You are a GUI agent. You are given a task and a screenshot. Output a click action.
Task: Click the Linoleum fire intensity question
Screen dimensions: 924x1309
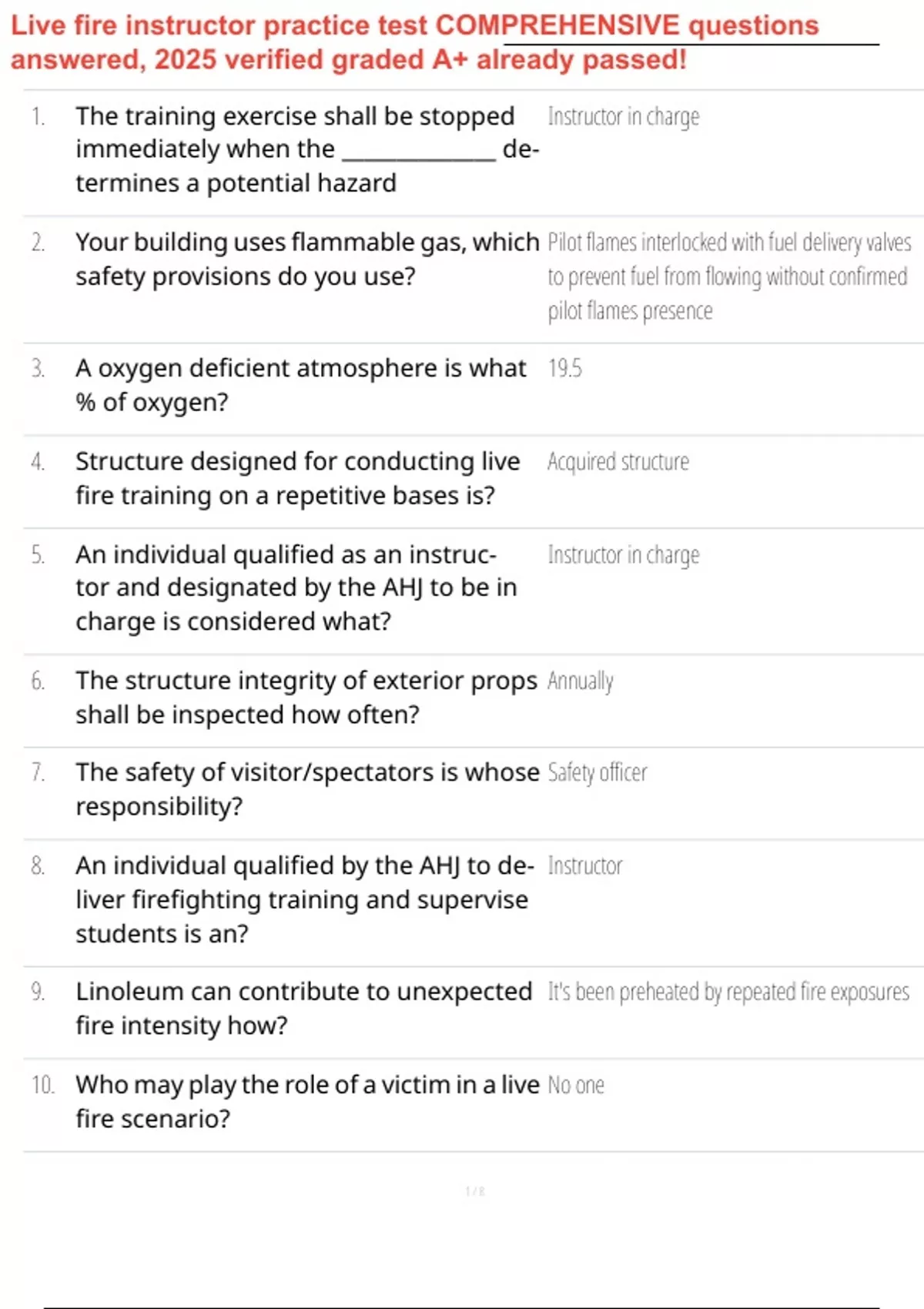click(303, 1008)
